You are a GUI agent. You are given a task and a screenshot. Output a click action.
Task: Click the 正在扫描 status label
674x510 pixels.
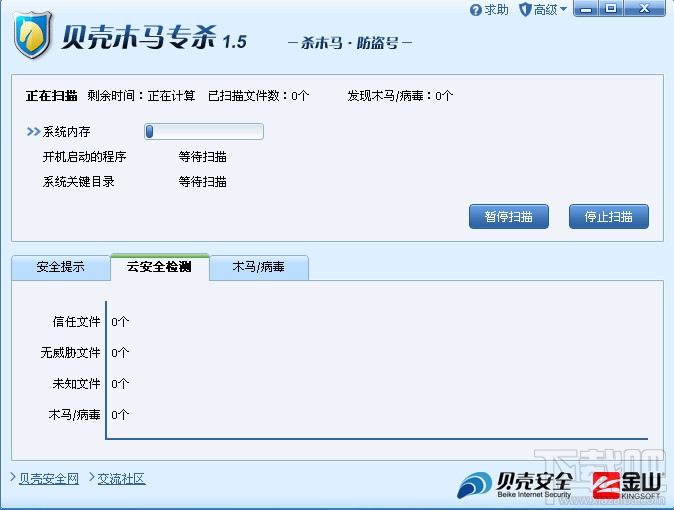[x=52, y=95]
